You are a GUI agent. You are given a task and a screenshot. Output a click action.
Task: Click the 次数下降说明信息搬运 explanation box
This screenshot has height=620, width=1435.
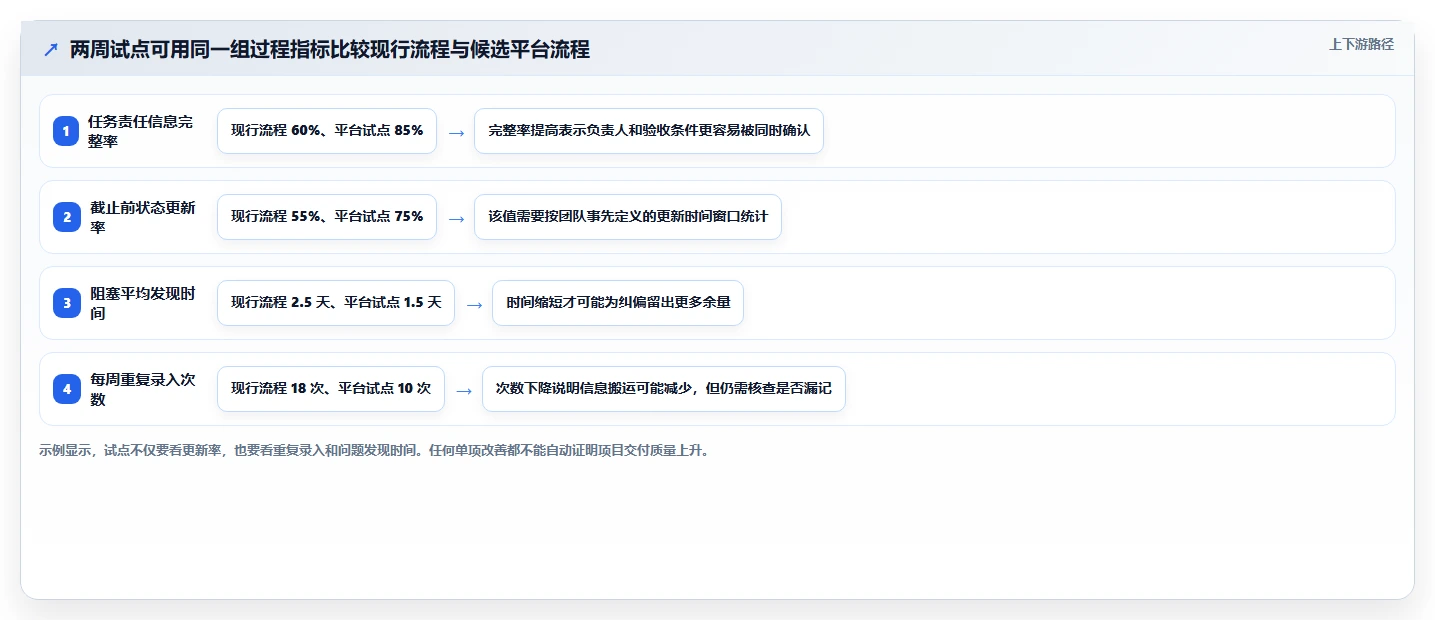(664, 389)
